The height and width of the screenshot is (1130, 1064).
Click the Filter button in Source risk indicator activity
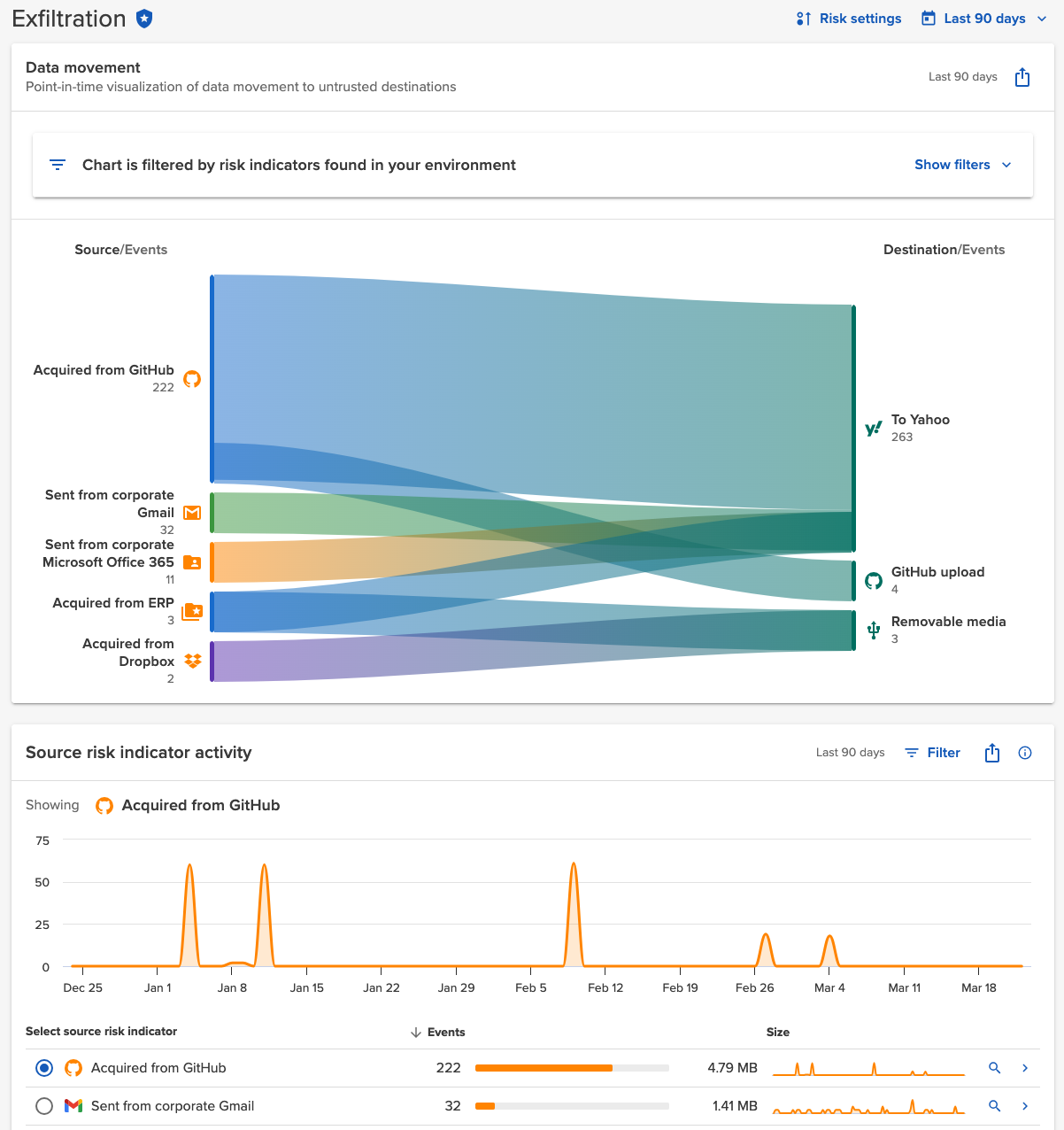[932, 752]
